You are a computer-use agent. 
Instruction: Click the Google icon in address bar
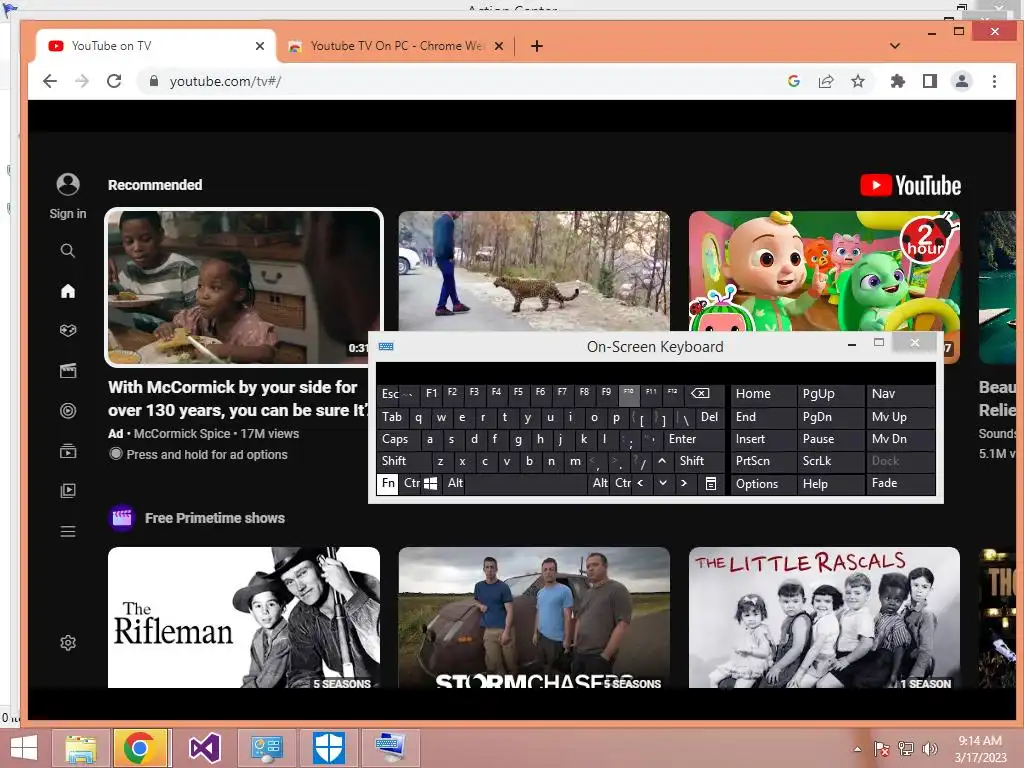point(794,81)
